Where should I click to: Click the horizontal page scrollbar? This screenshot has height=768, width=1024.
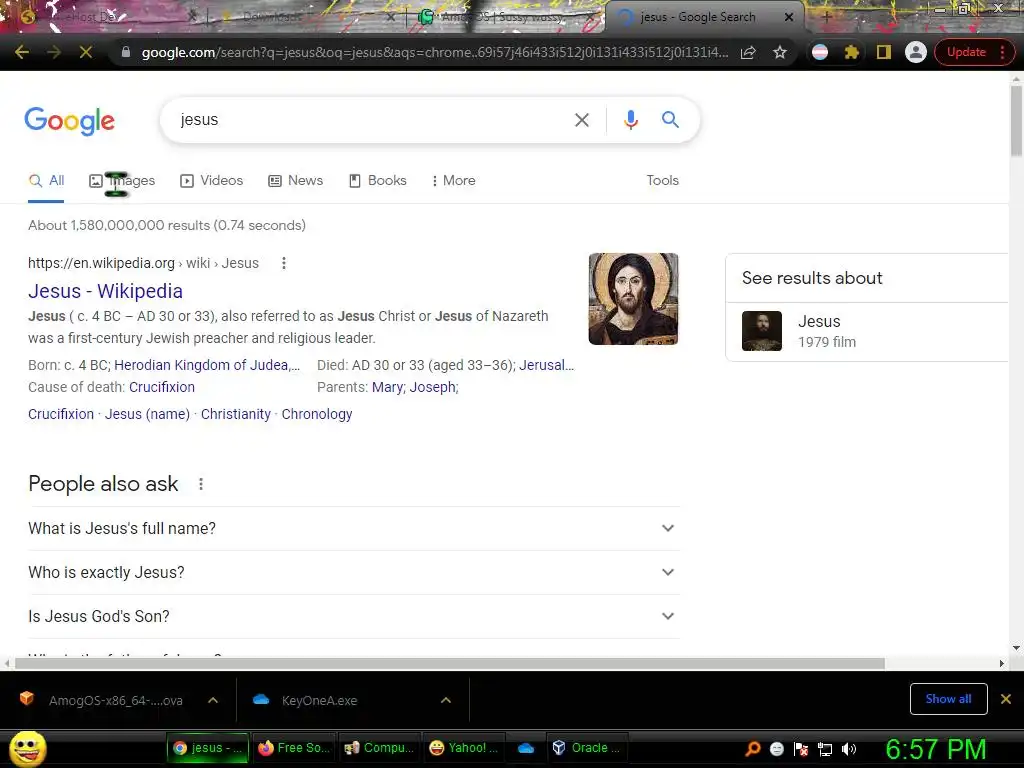pos(449,664)
